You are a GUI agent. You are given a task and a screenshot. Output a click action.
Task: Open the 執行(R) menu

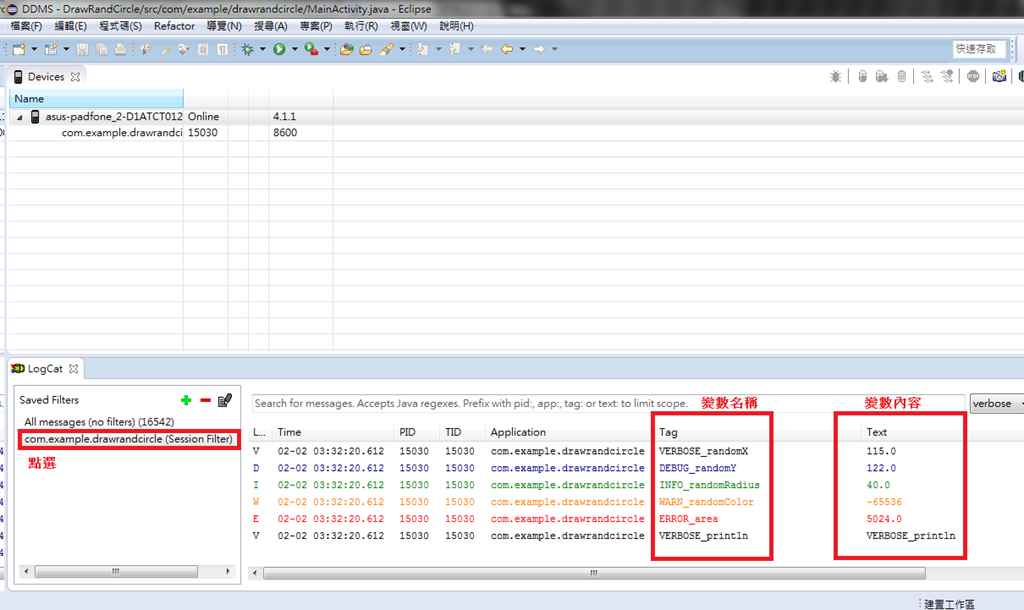tap(361, 26)
